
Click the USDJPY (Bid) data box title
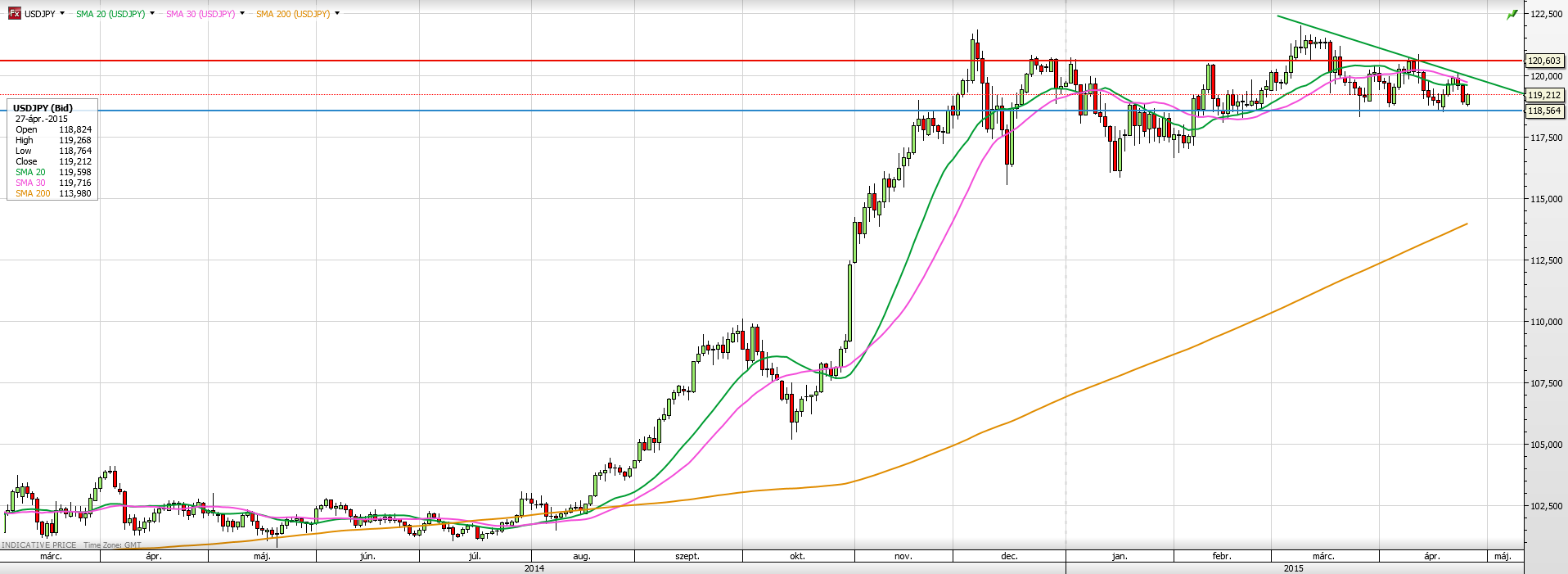tap(43, 108)
